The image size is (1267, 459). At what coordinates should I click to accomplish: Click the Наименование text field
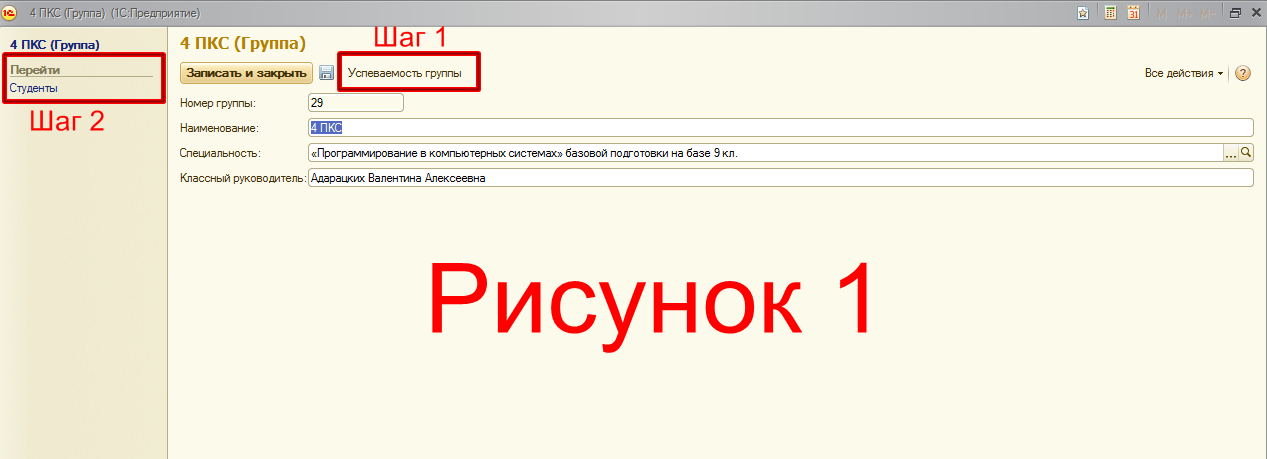(x=780, y=128)
